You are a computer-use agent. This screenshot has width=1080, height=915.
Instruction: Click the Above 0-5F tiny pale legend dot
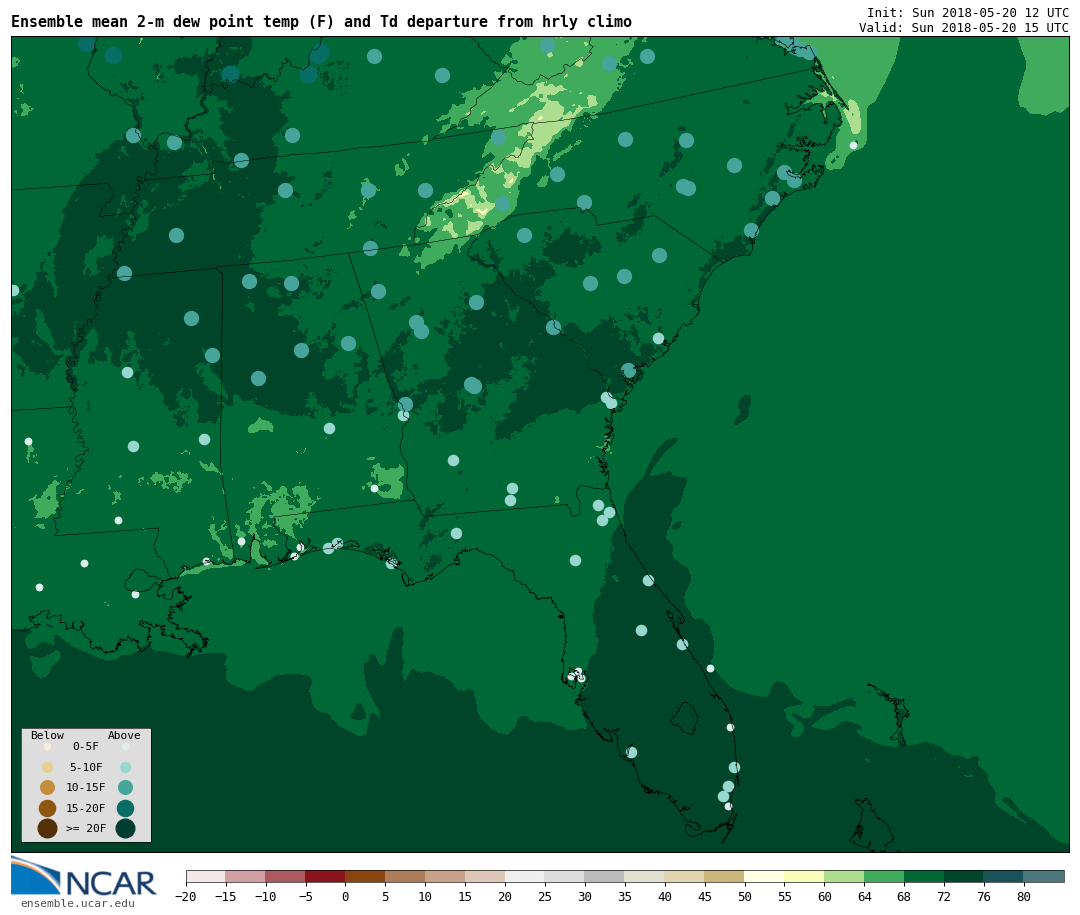coord(125,746)
